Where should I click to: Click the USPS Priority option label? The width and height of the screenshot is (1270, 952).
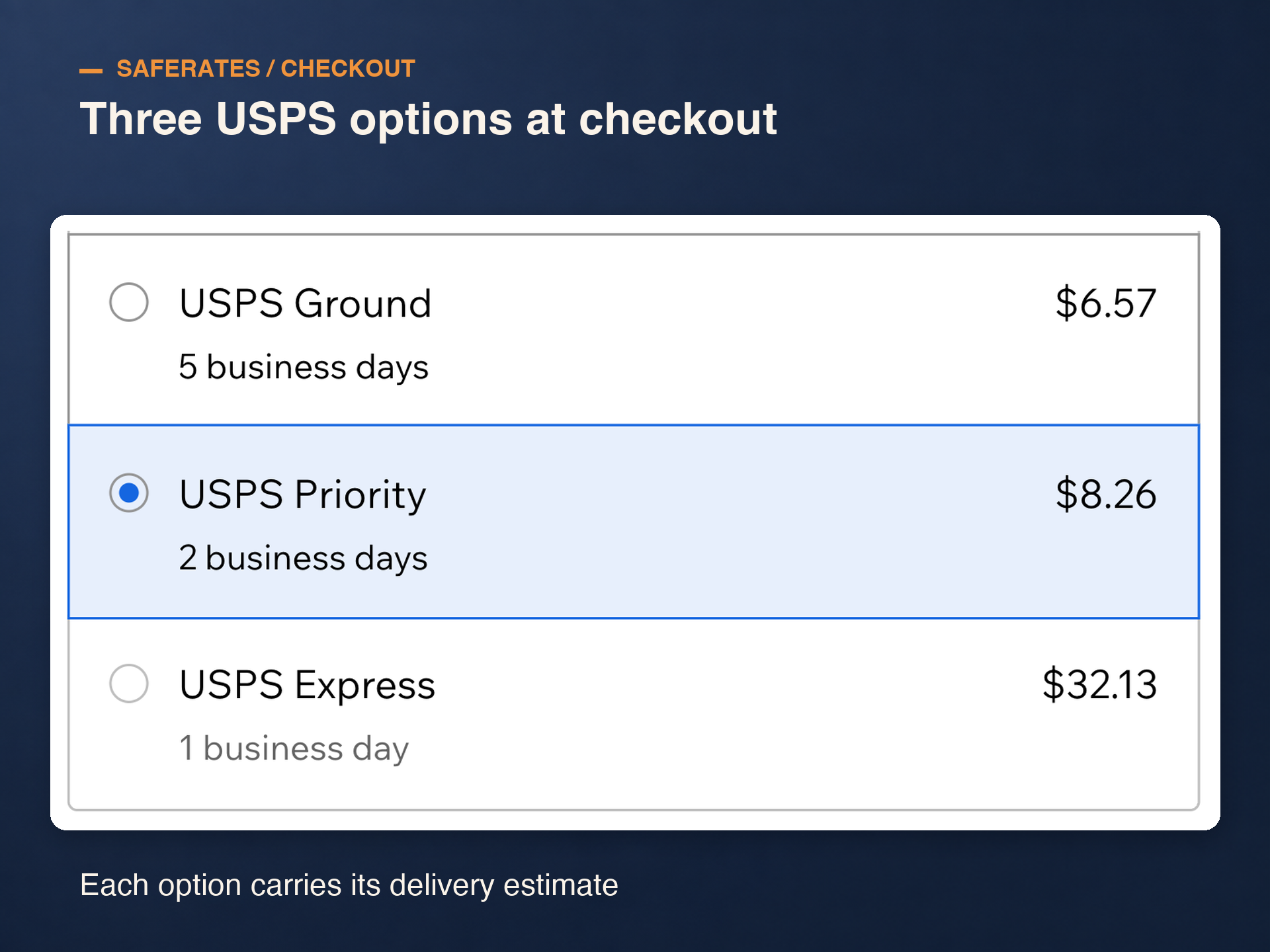[x=303, y=496]
